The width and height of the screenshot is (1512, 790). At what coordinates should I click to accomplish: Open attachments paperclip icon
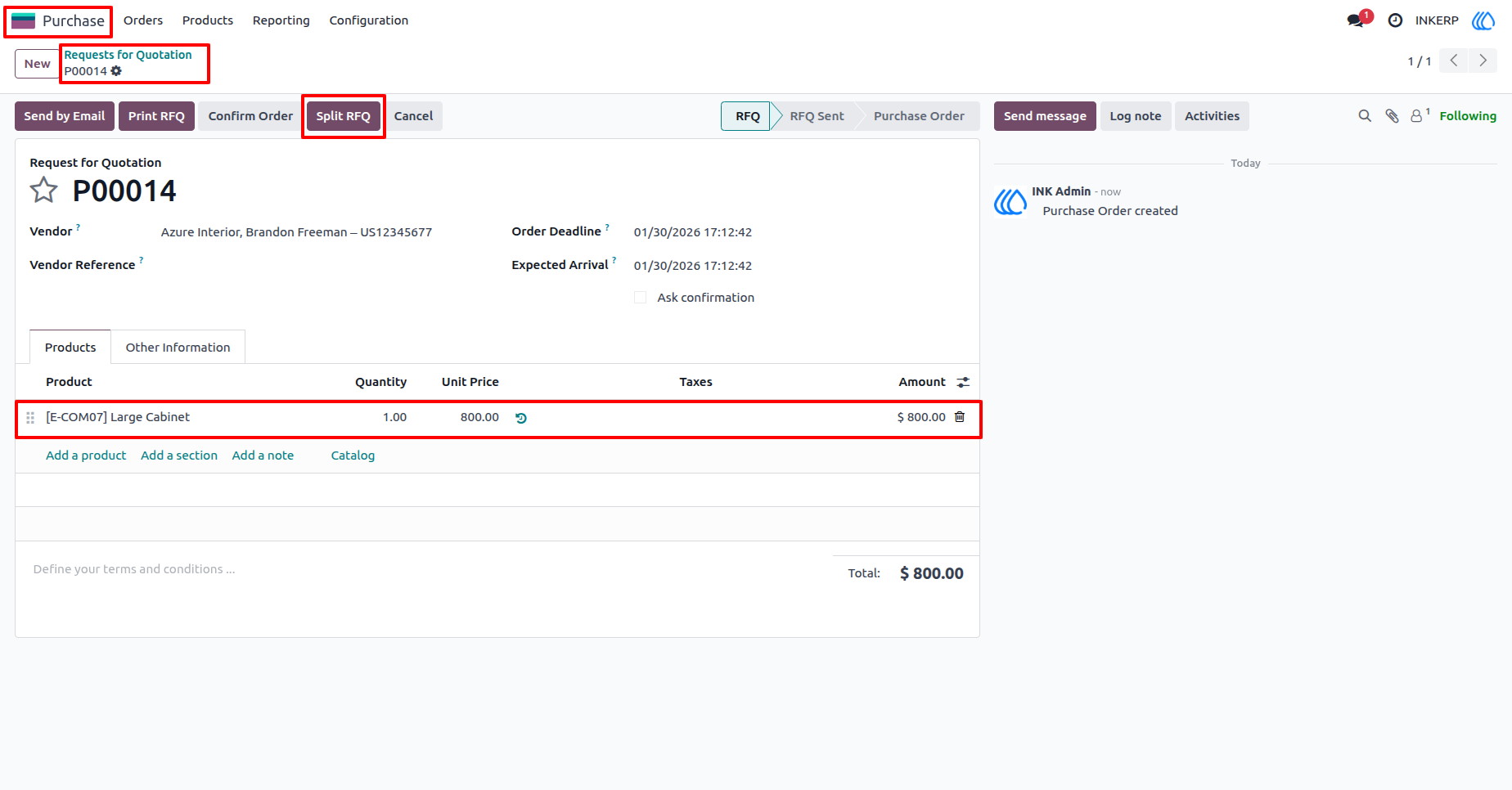1392,116
